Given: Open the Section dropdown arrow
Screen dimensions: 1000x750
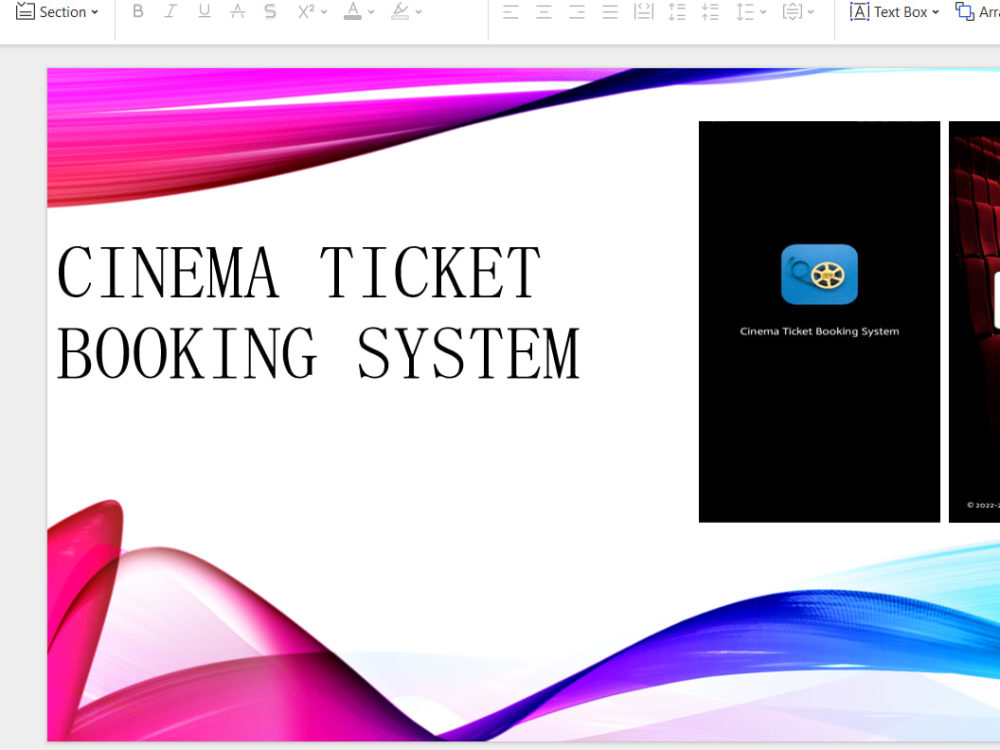Looking at the screenshot, I should (95, 12).
